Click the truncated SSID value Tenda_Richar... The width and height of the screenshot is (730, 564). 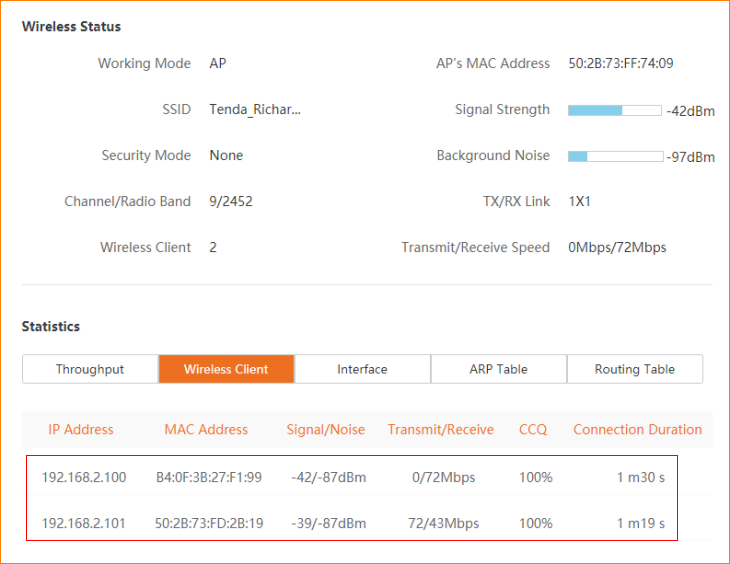click(255, 109)
